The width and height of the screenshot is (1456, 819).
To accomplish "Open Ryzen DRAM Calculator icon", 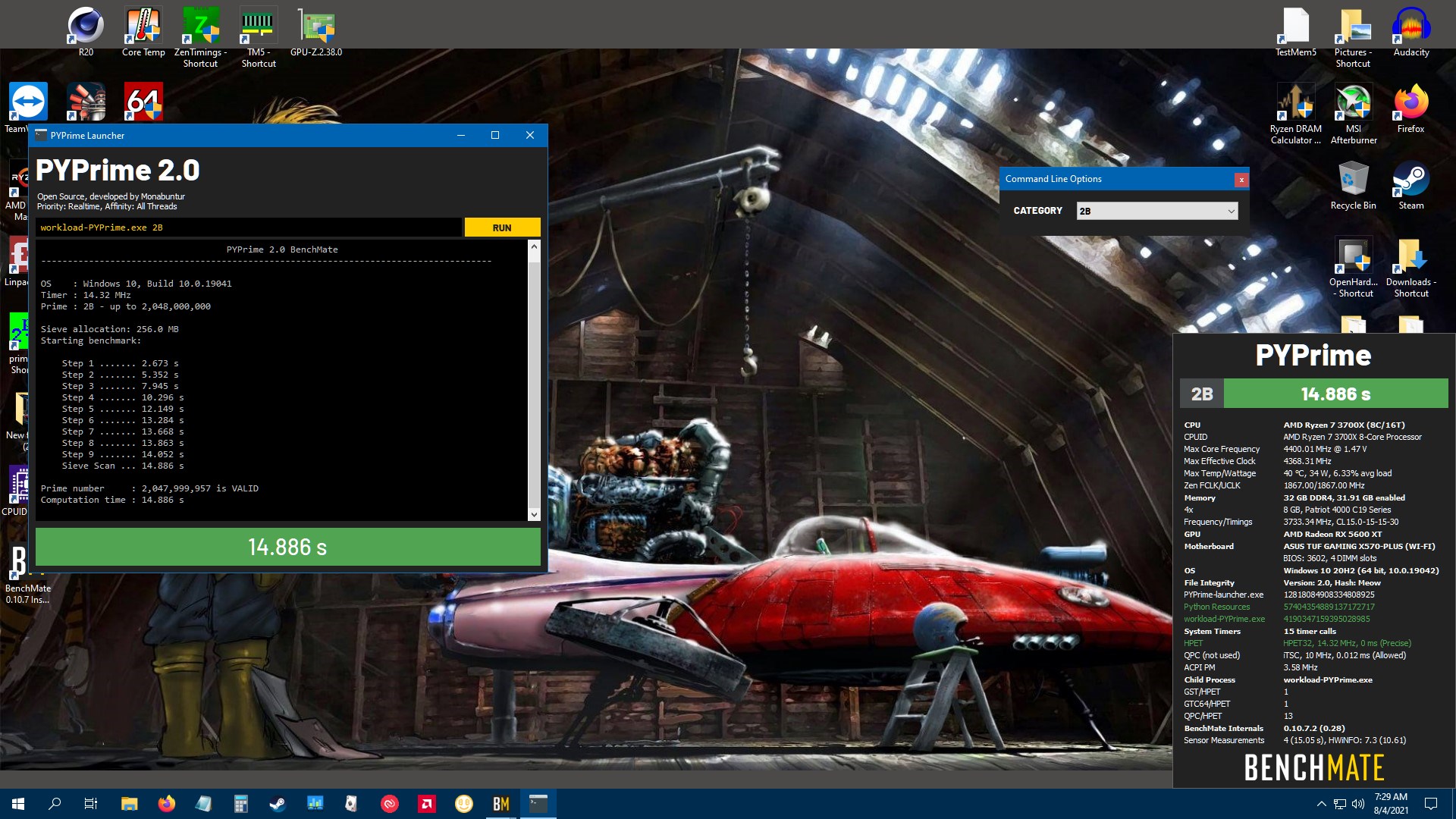I will 1296,114.
